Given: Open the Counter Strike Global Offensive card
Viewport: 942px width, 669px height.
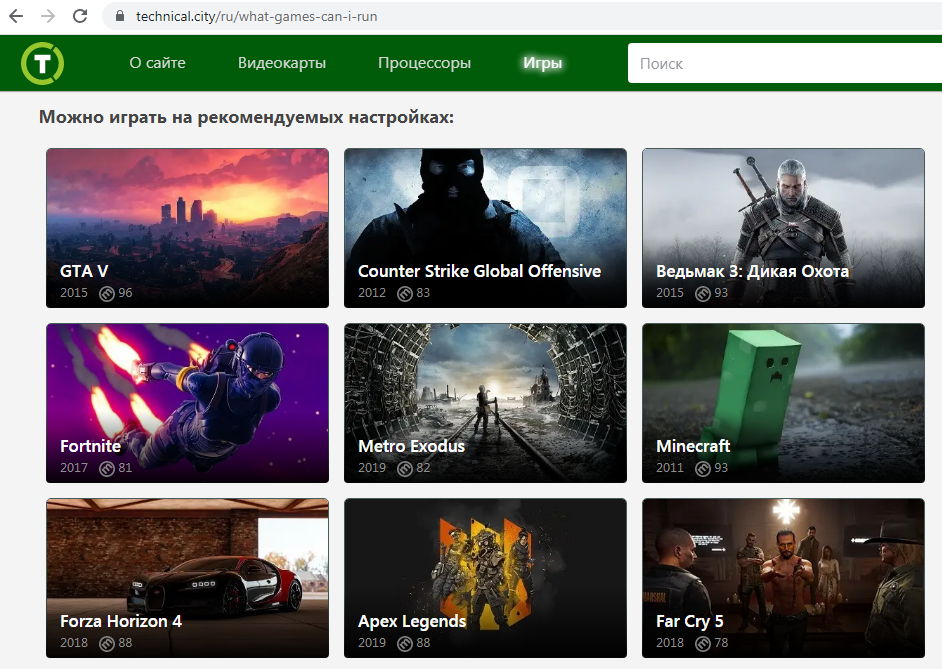Looking at the screenshot, I should [x=485, y=228].
